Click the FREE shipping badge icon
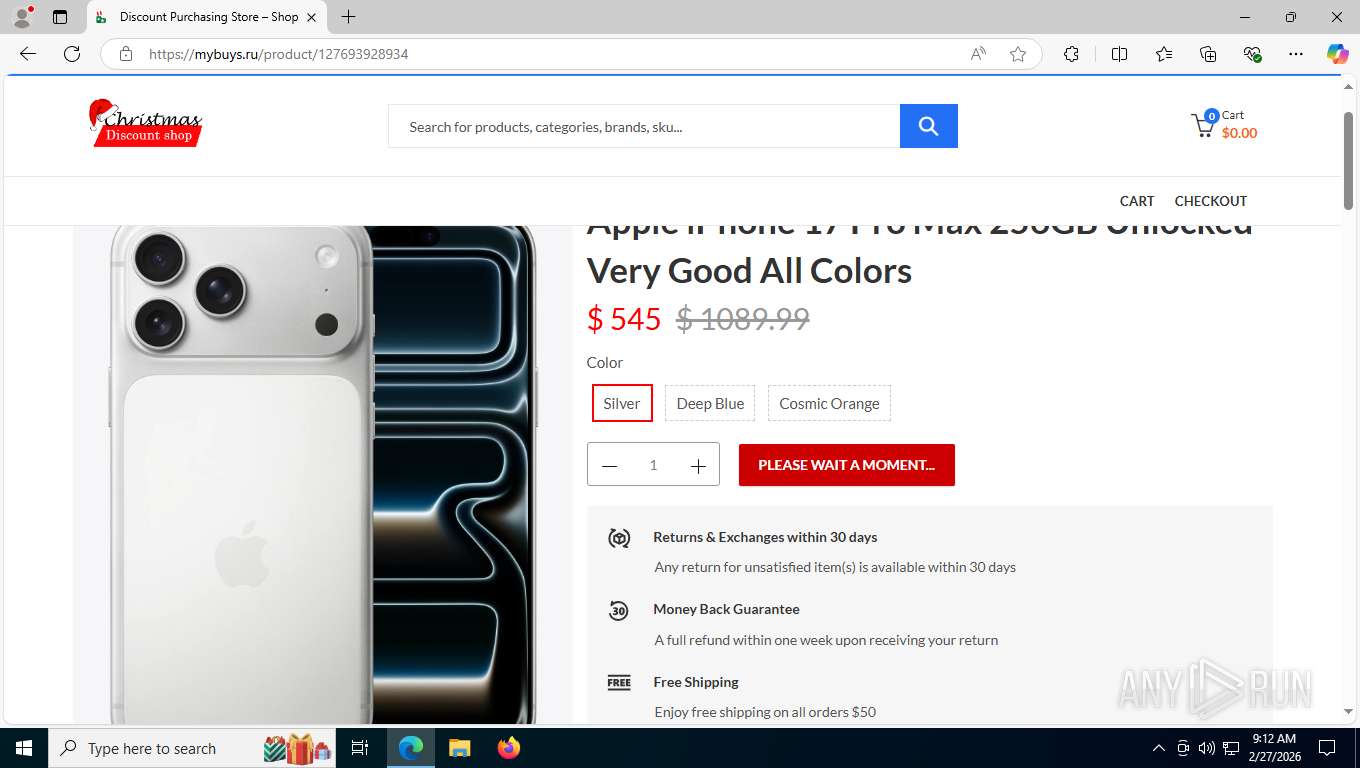Image resolution: width=1360 pixels, height=768 pixels. (619, 683)
